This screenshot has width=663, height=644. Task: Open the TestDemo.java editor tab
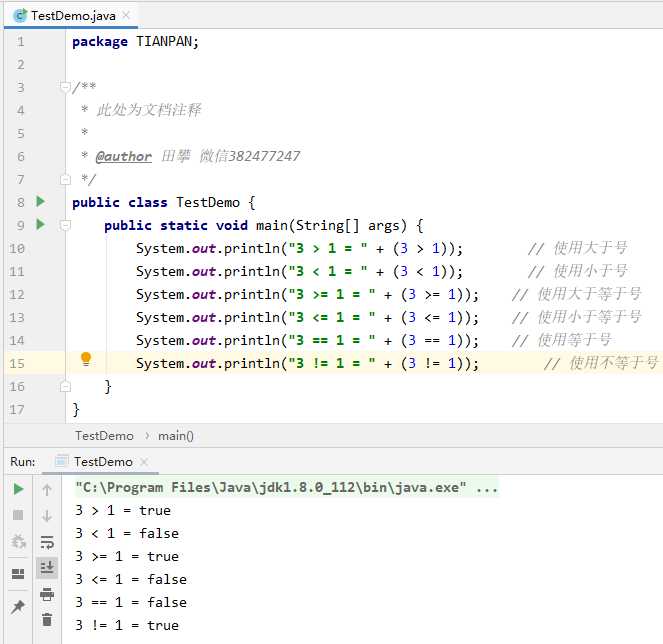tap(71, 16)
